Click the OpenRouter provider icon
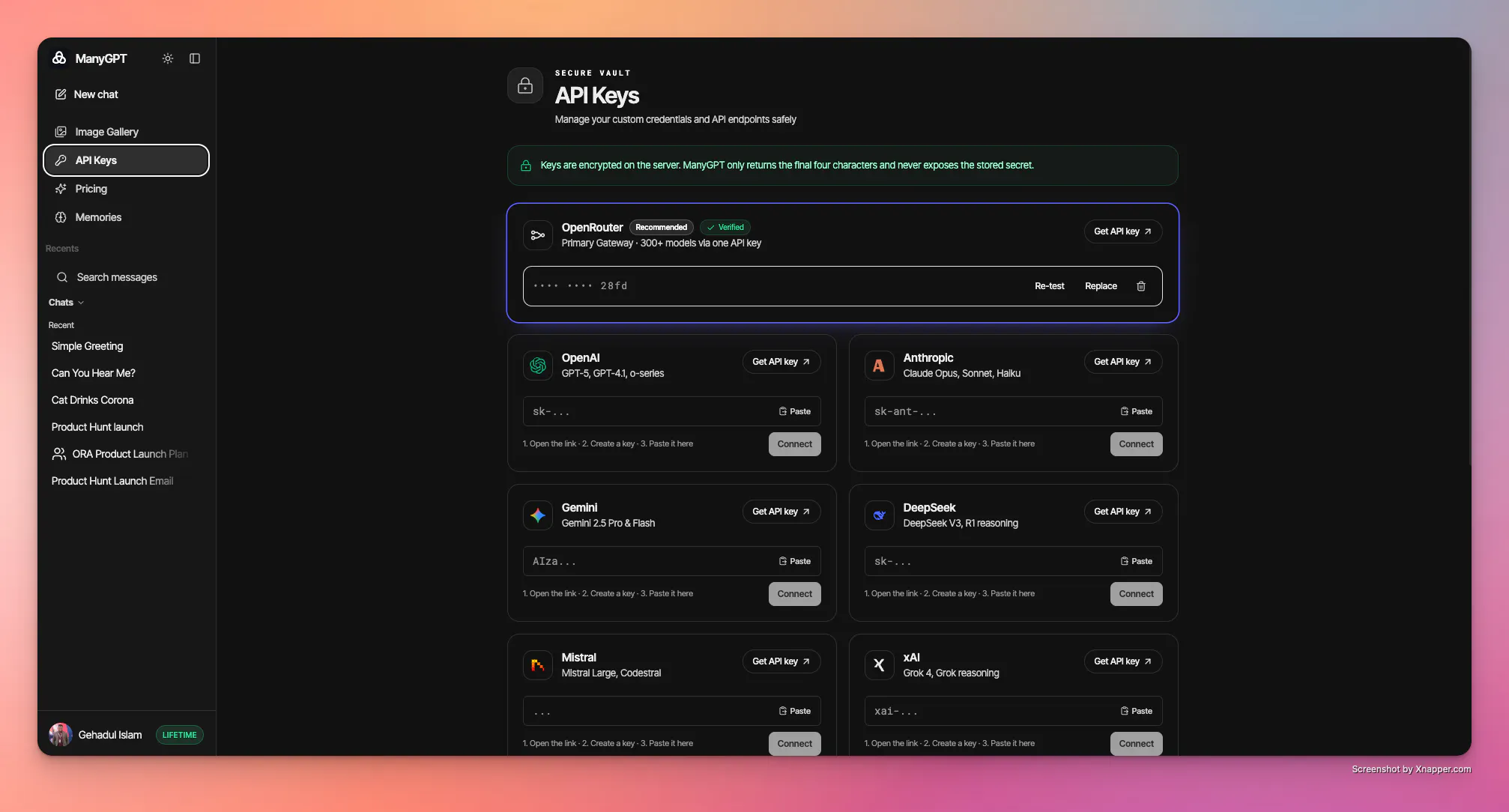 538,235
